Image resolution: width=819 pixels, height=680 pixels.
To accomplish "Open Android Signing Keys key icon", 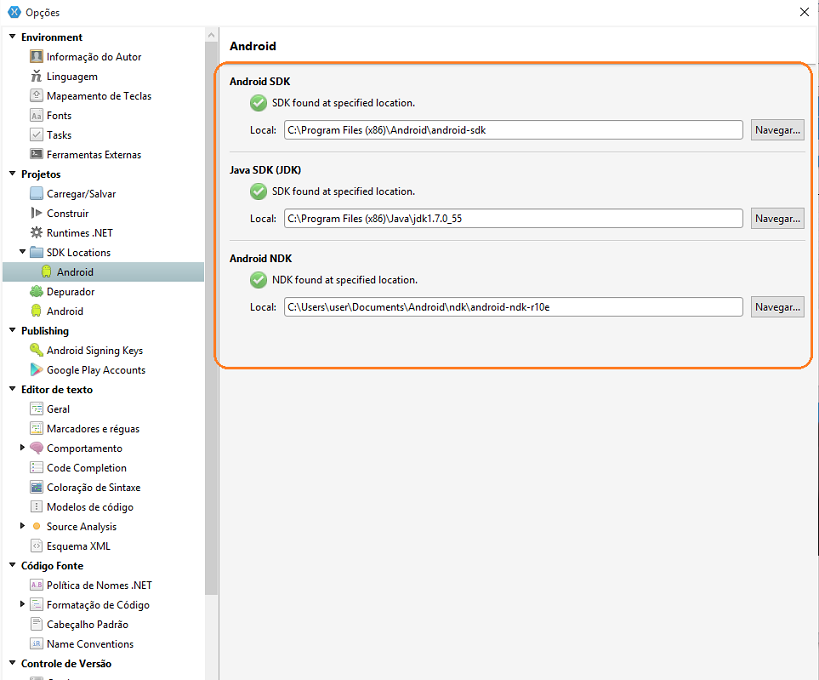I will pos(36,350).
